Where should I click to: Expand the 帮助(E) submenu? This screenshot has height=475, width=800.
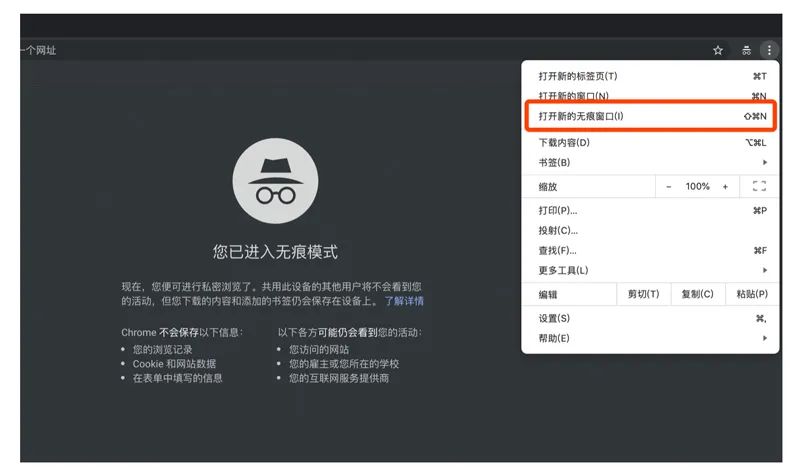click(x=650, y=338)
